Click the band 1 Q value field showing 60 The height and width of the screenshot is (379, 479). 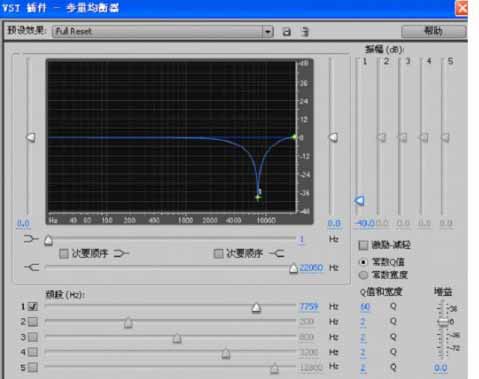click(365, 307)
